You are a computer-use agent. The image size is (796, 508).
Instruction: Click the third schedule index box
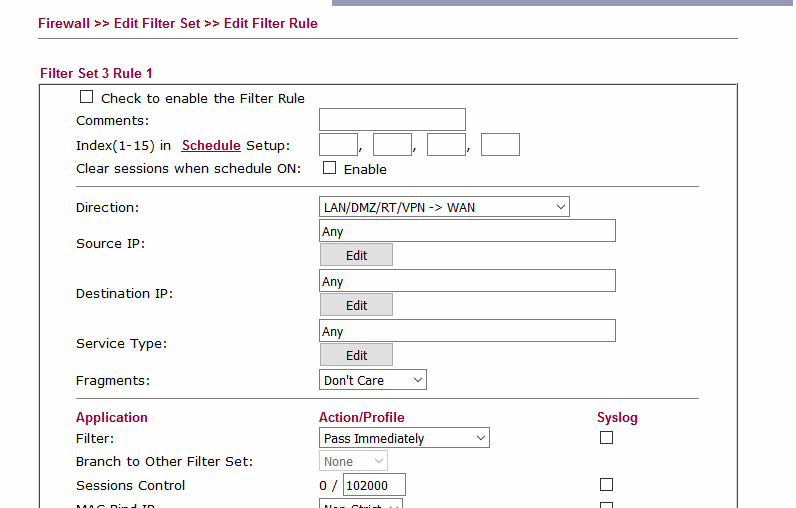point(446,145)
